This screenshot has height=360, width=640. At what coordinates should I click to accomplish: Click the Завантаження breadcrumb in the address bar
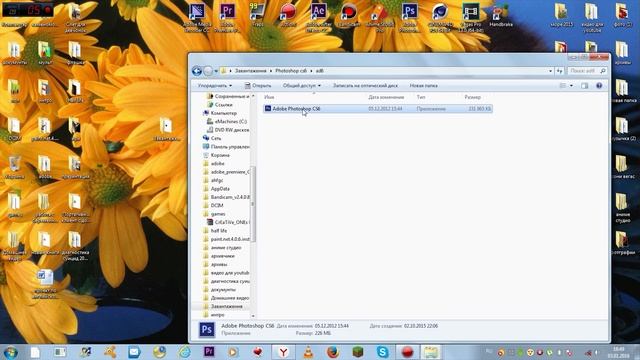(x=250, y=71)
